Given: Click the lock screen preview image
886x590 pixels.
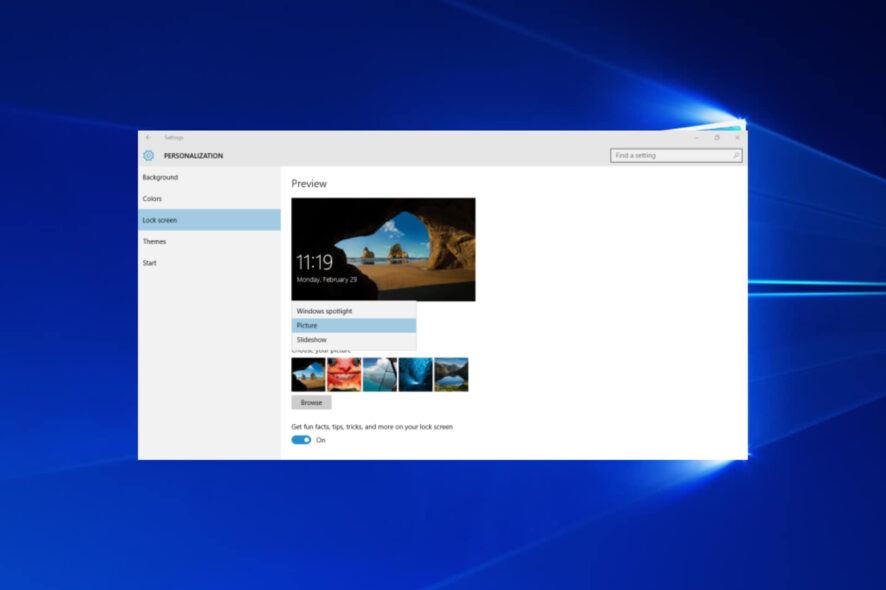Looking at the screenshot, I should (383, 249).
